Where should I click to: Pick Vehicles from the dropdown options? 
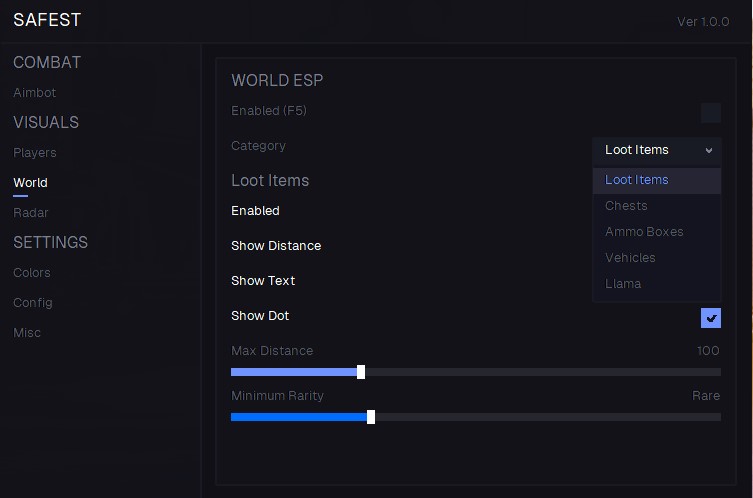(x=630, y=258)
